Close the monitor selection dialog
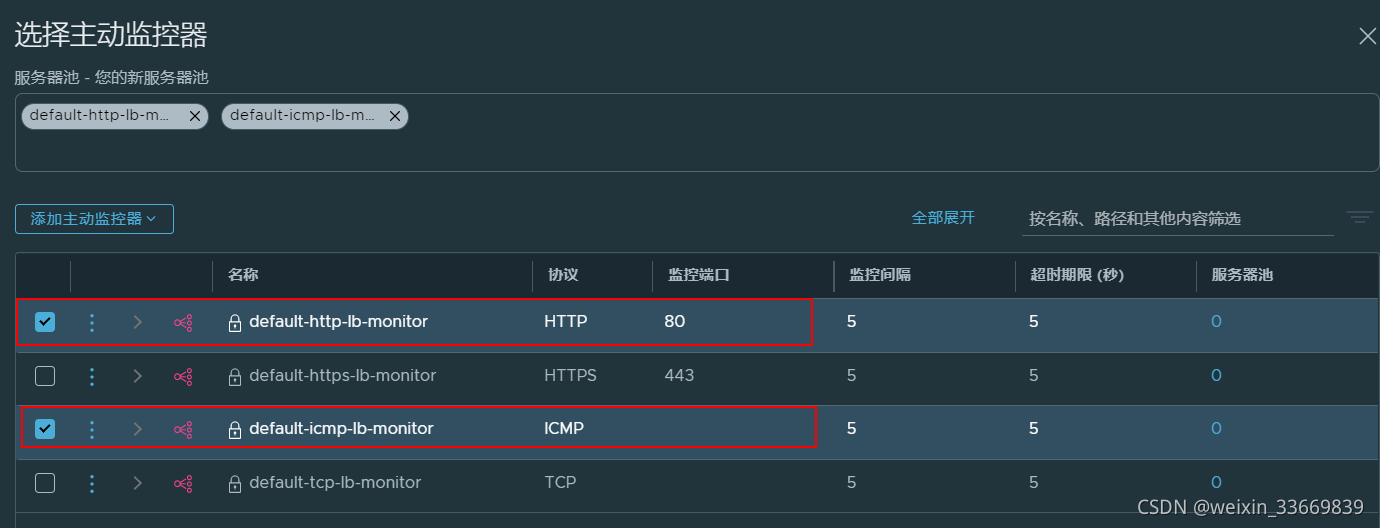Image resolution: width=1380 pixels, height=528 pixels. pyautogui.click(x=1367, y=37)
